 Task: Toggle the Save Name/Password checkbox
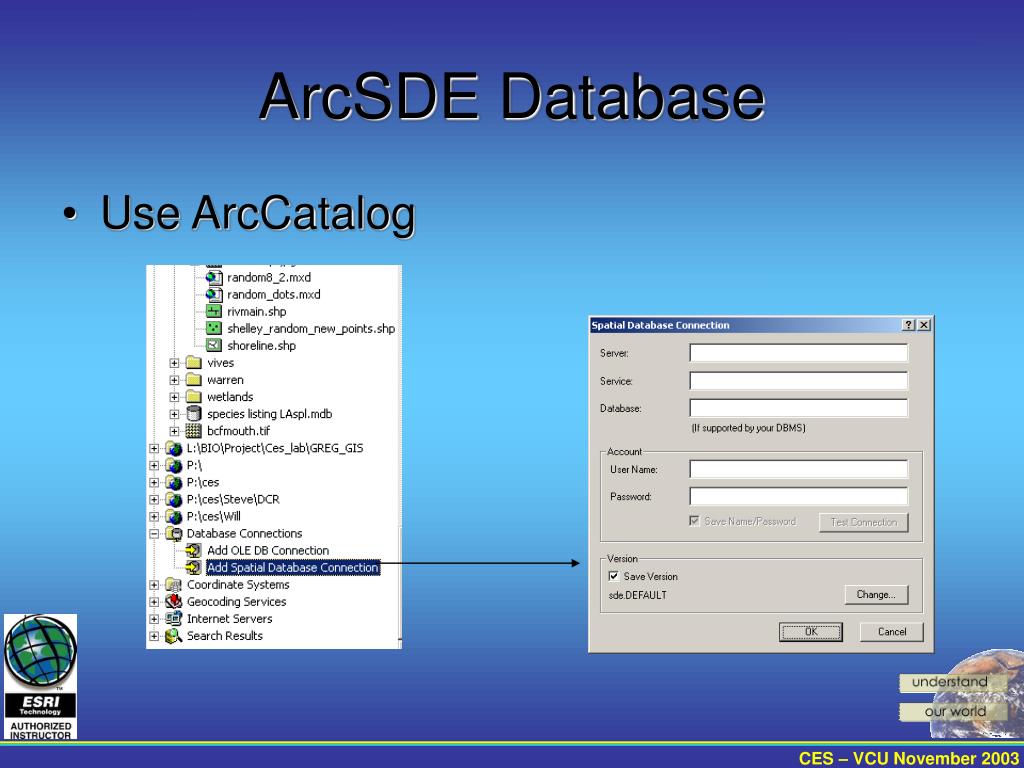[x=695, y=521]
